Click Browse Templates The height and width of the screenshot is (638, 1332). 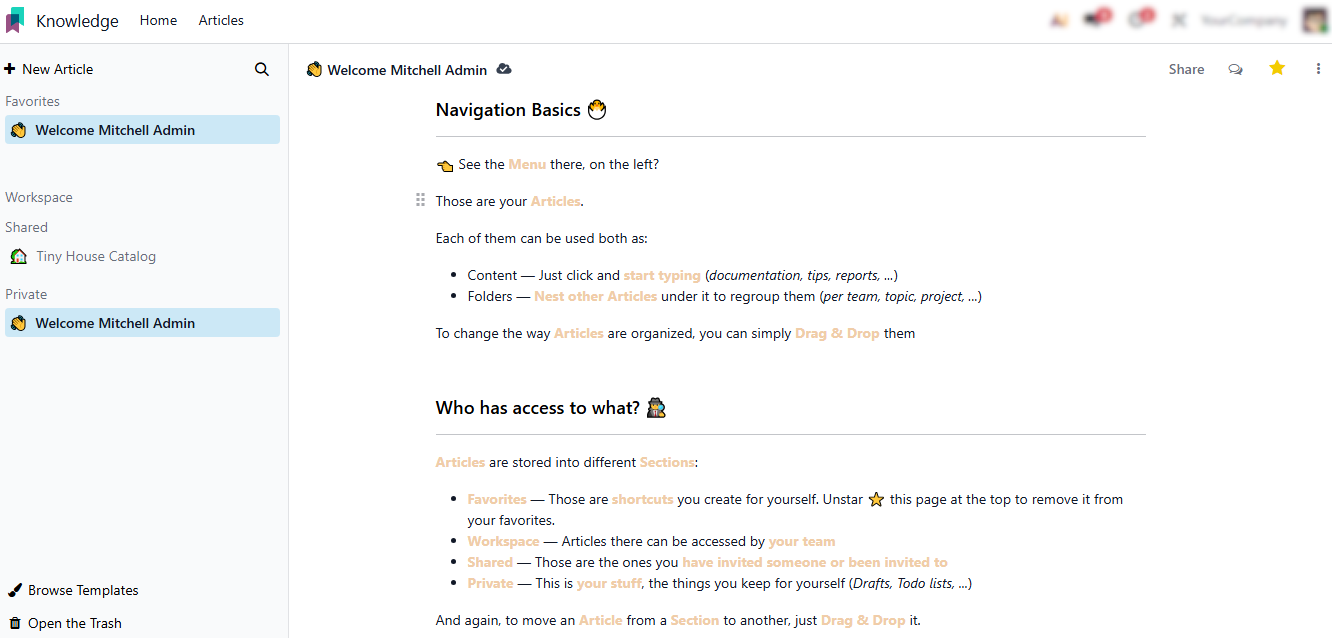74,590
